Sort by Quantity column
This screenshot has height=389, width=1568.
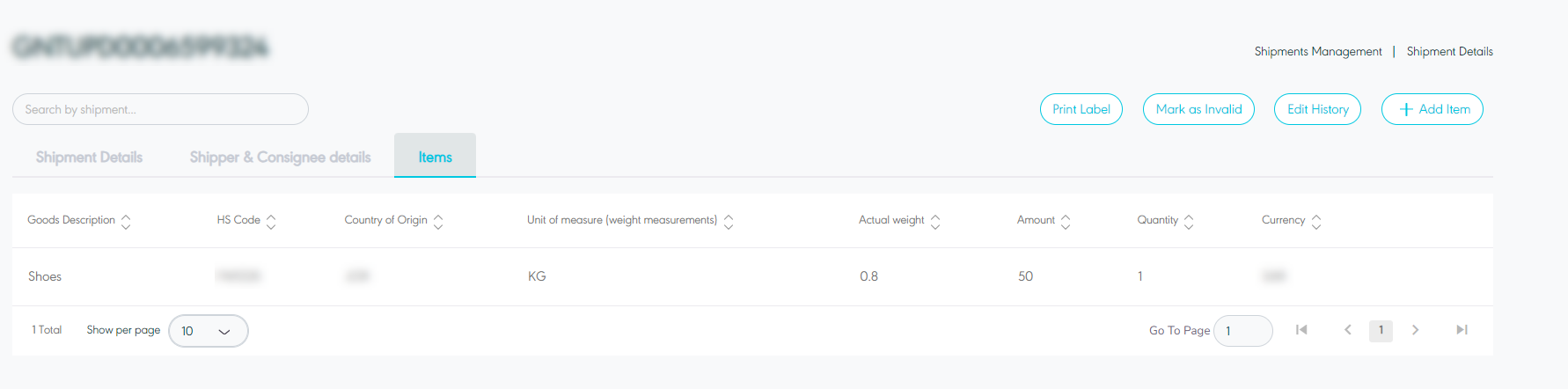click(x=1189, y=221)
